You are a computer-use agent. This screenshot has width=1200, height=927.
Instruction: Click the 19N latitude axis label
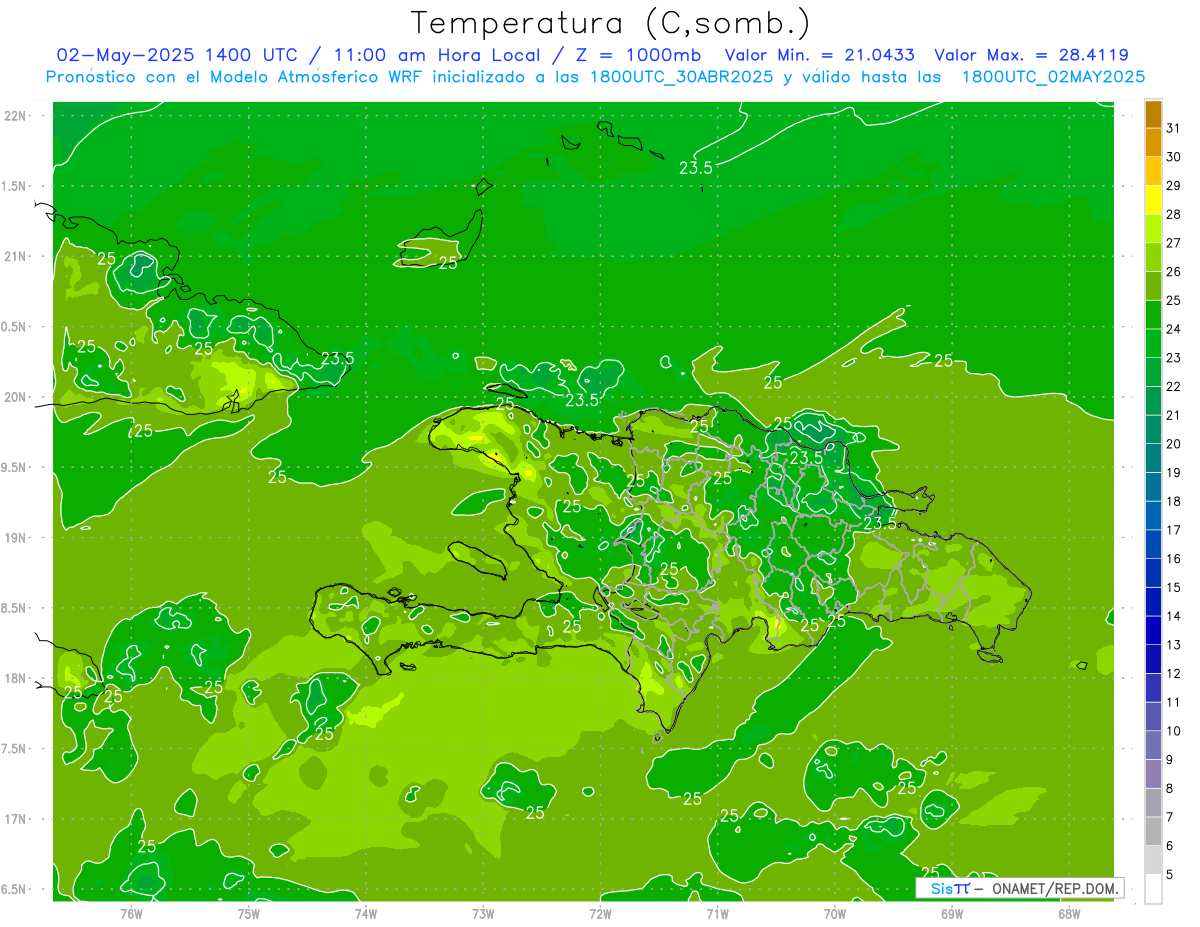click(16, 538)
